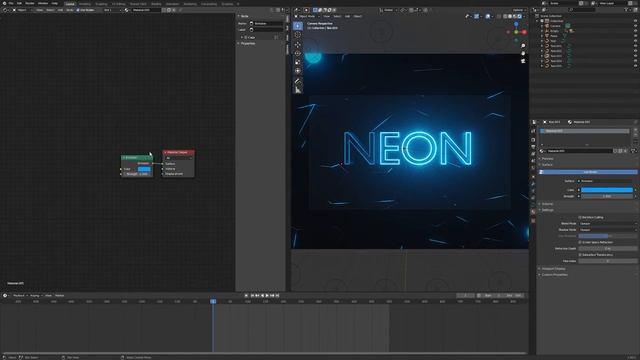The image size is (640, 360).
Task: Click the Blender logo icon in menu bar
Action: coord(4,3)
